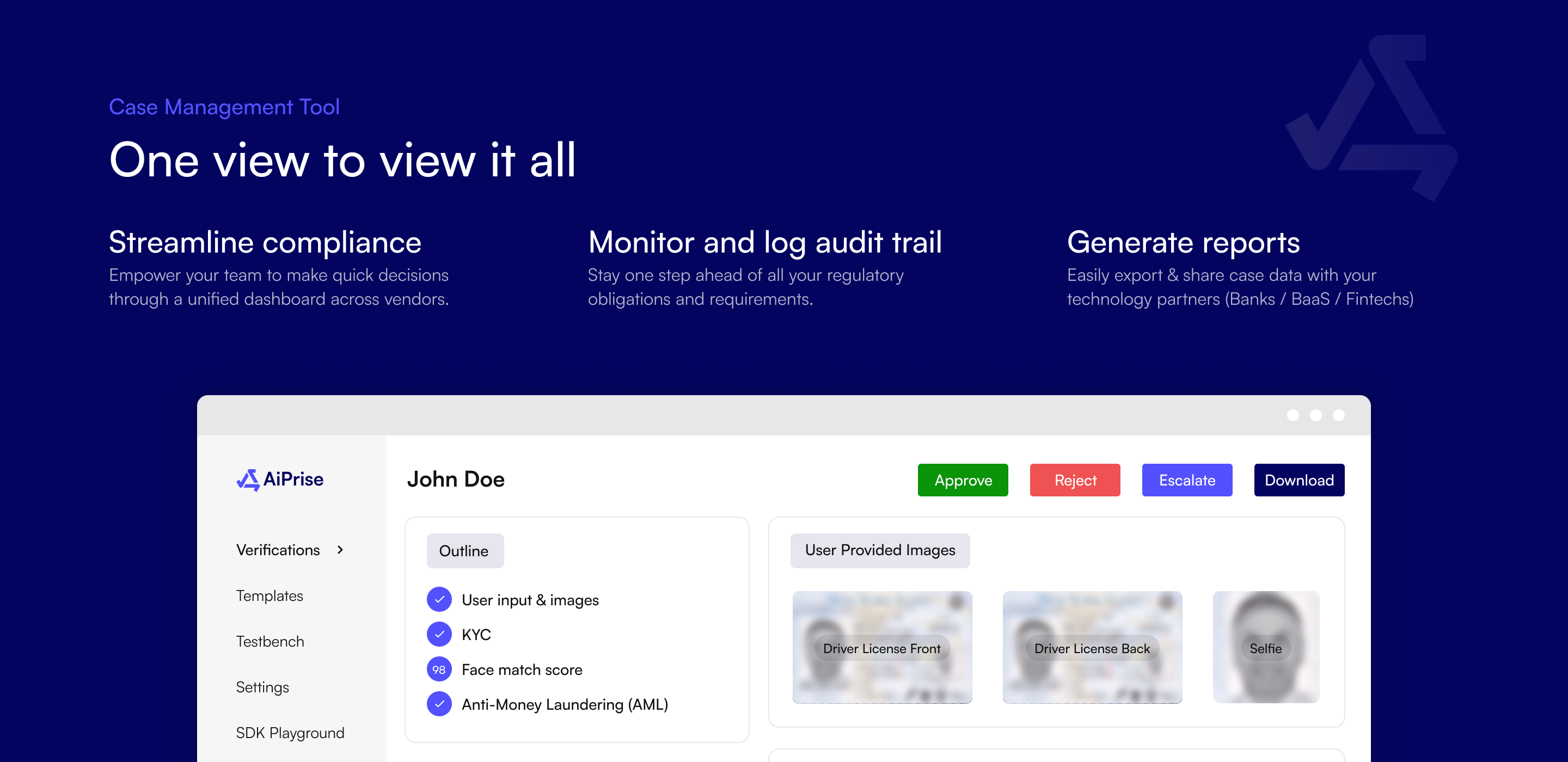Viewport: 1568px width, 762px height.
Task: Click the Generate reports heading
Action: point(1183,243)
